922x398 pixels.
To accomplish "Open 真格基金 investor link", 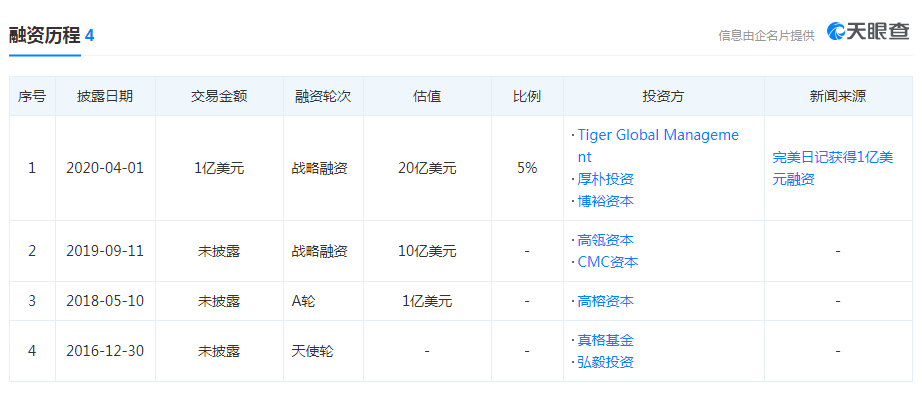I will pos(605,340).
